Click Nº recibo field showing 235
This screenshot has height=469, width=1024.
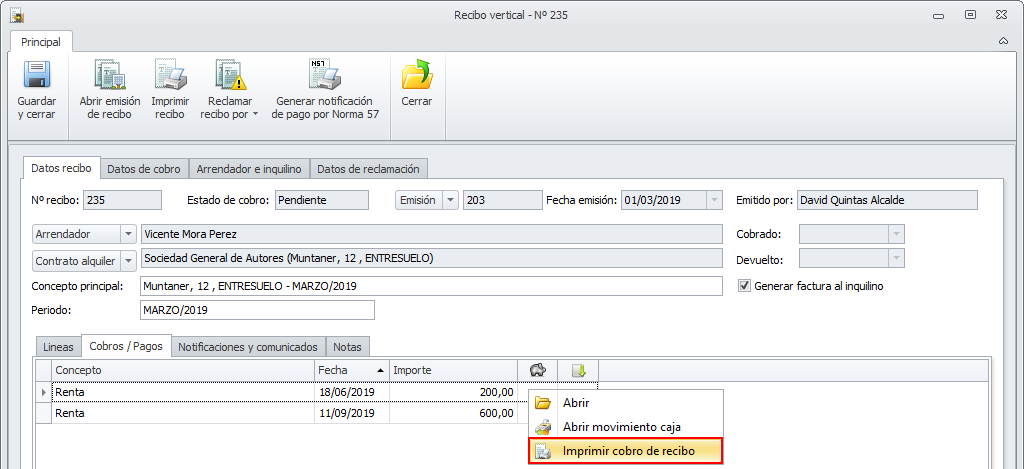pos(122,200)
